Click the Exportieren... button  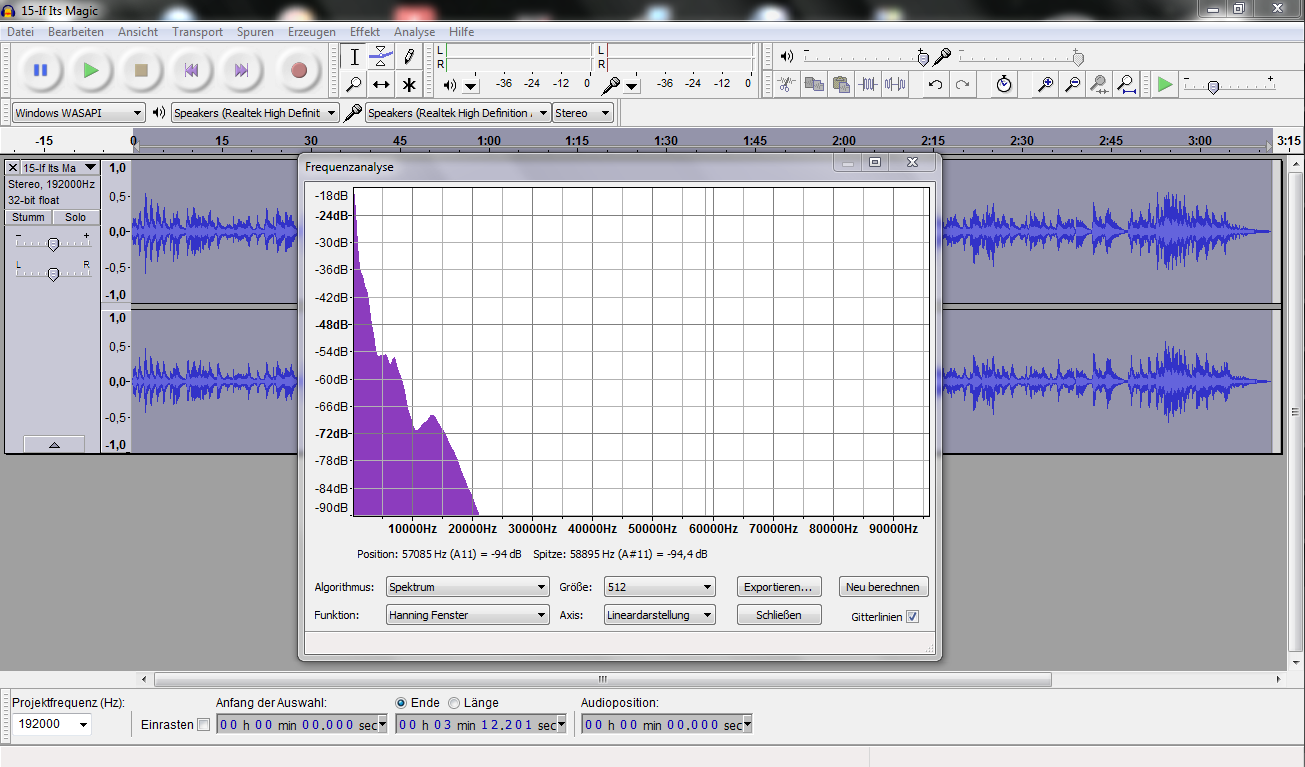pyautogui.click(x=780, y=587)
